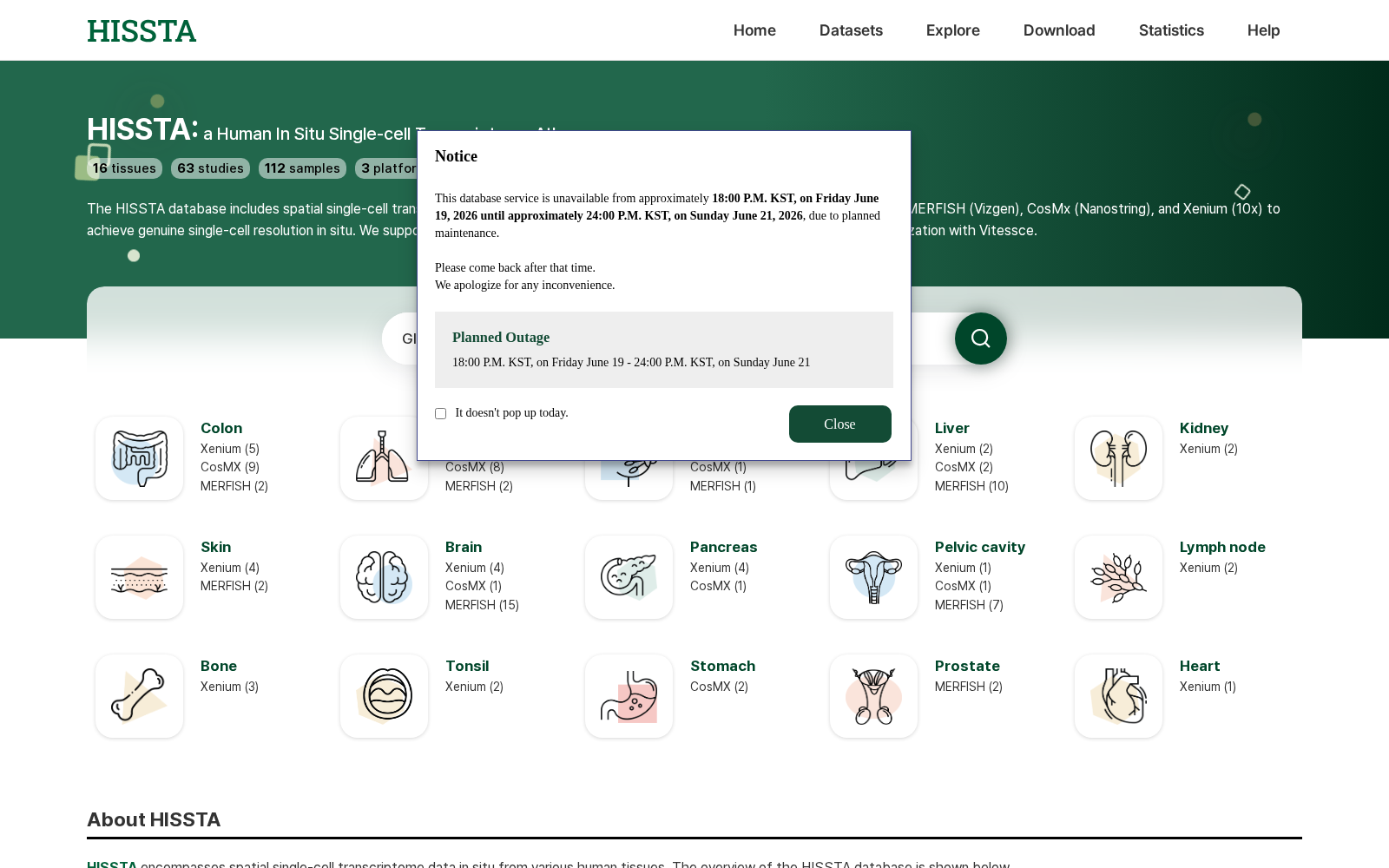Open the Lymph node icon
The height and width of the screenshot is (868, 1389).
1118,577
